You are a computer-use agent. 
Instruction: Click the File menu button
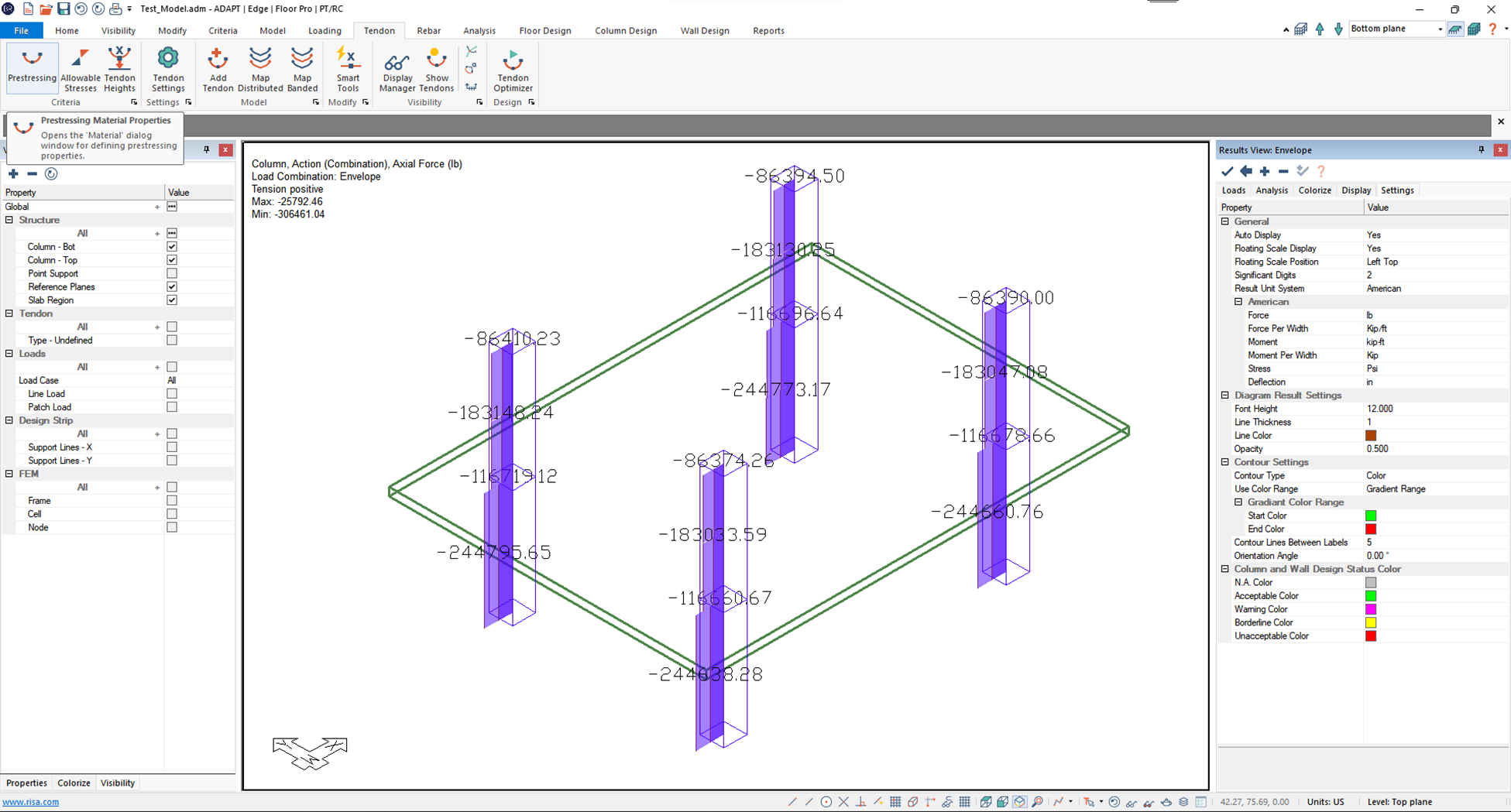click(22, 31)
